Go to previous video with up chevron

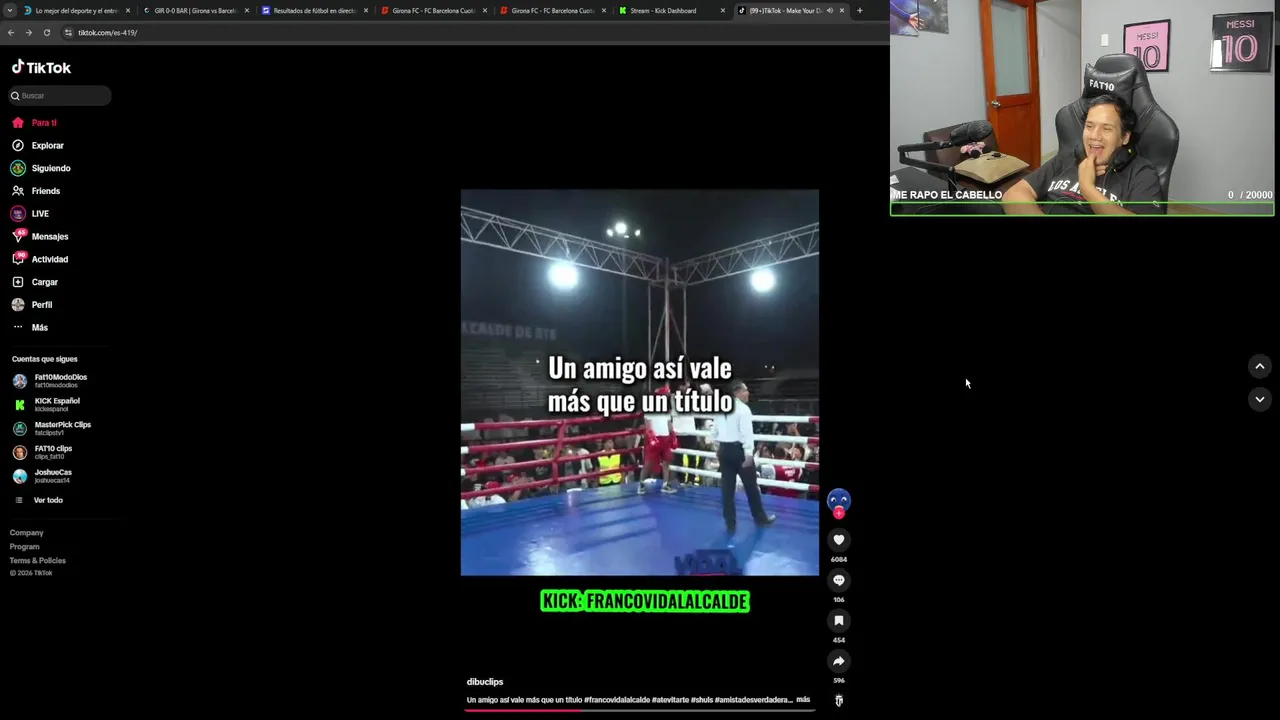[1260, 367]
